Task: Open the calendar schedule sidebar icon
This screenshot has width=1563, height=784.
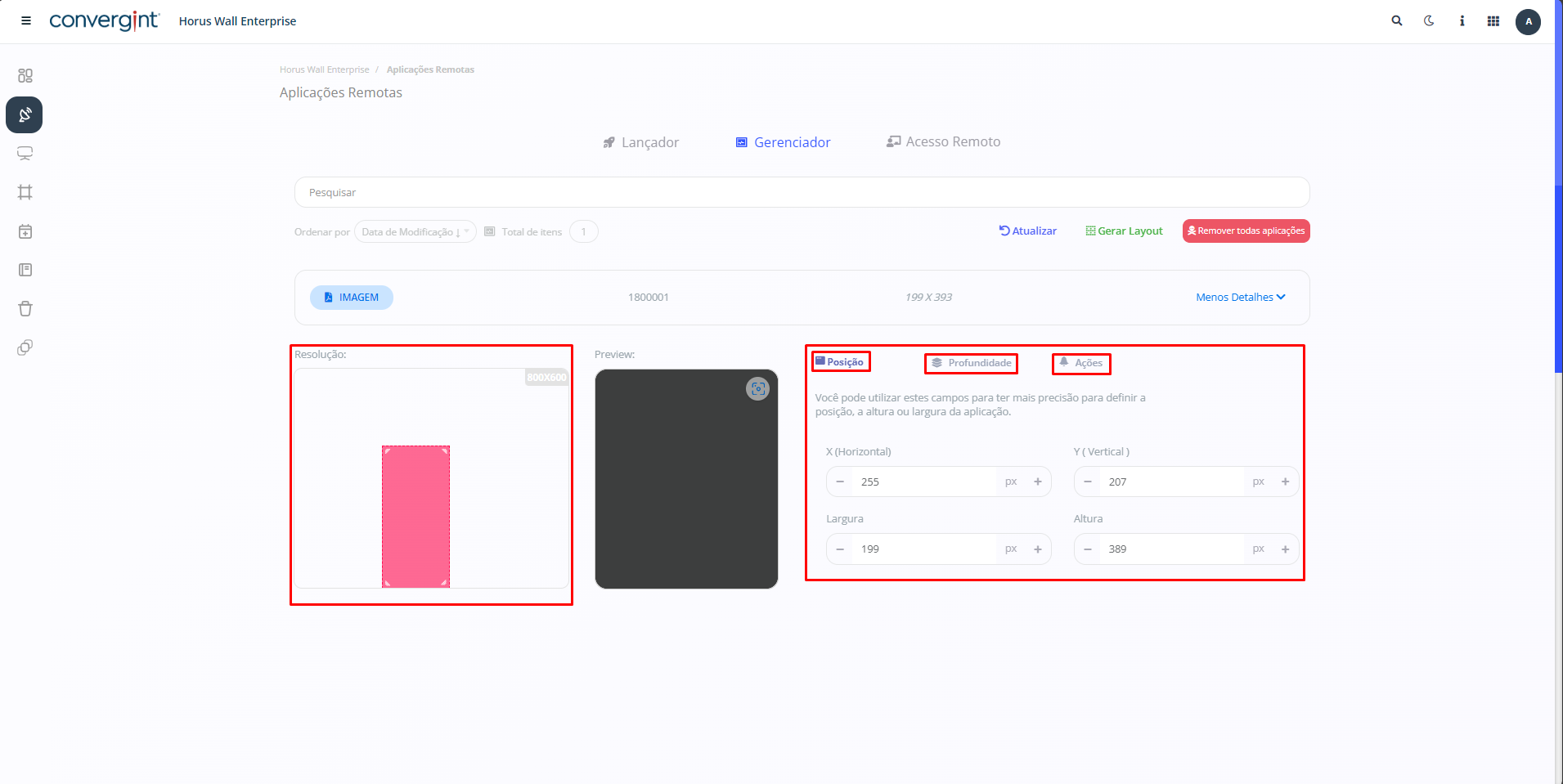Action: (25, 231)
